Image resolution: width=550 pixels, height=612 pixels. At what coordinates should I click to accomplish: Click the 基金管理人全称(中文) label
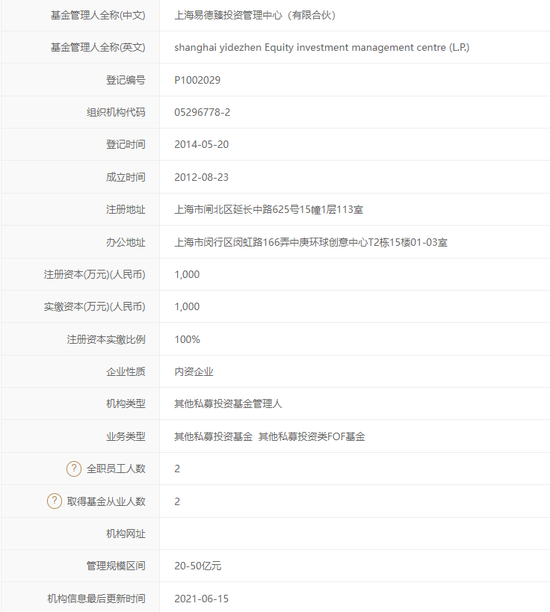[x=98, y=15]
